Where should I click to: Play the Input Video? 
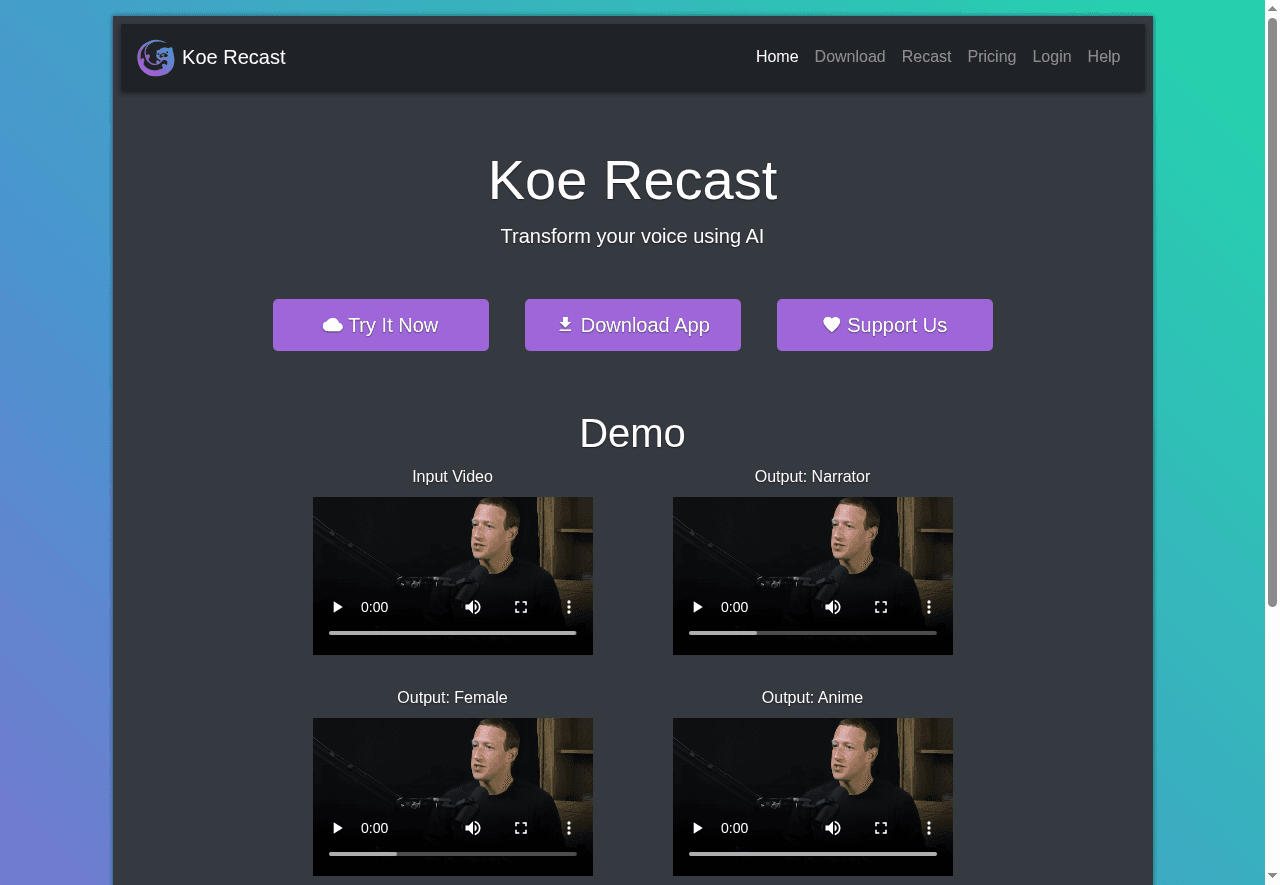click(337, 607)
